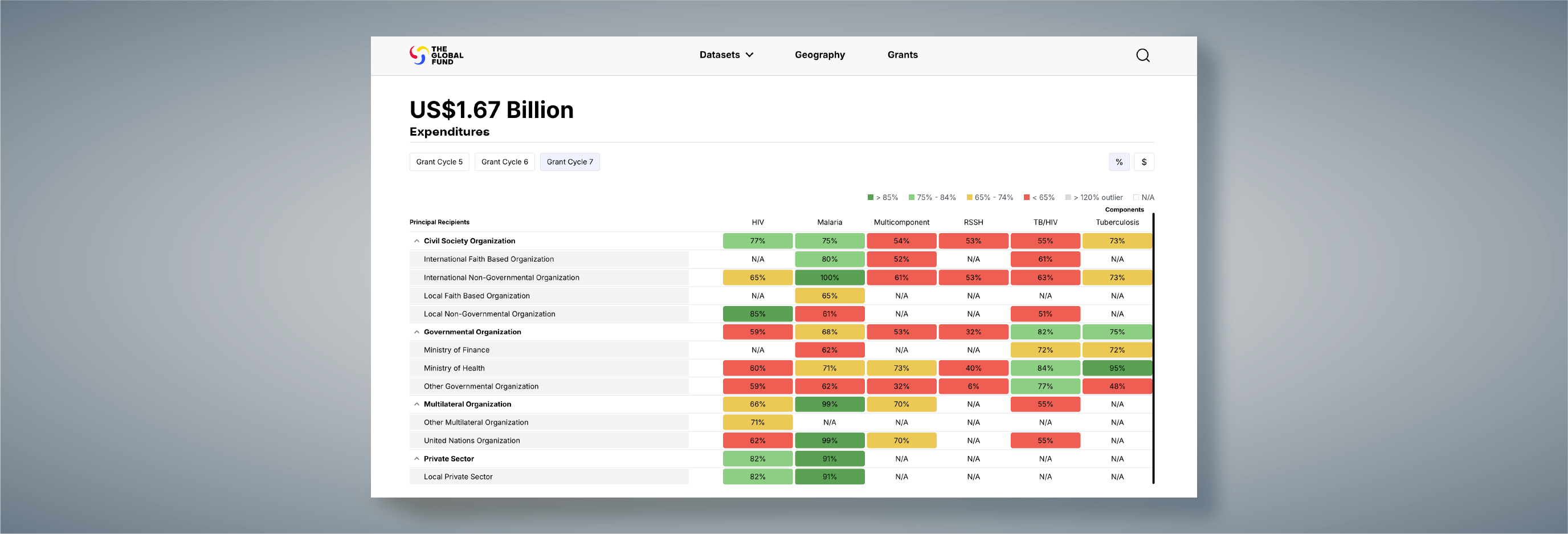Click the Principal Recipients header
1568x534 pixels.
[439, 222]
